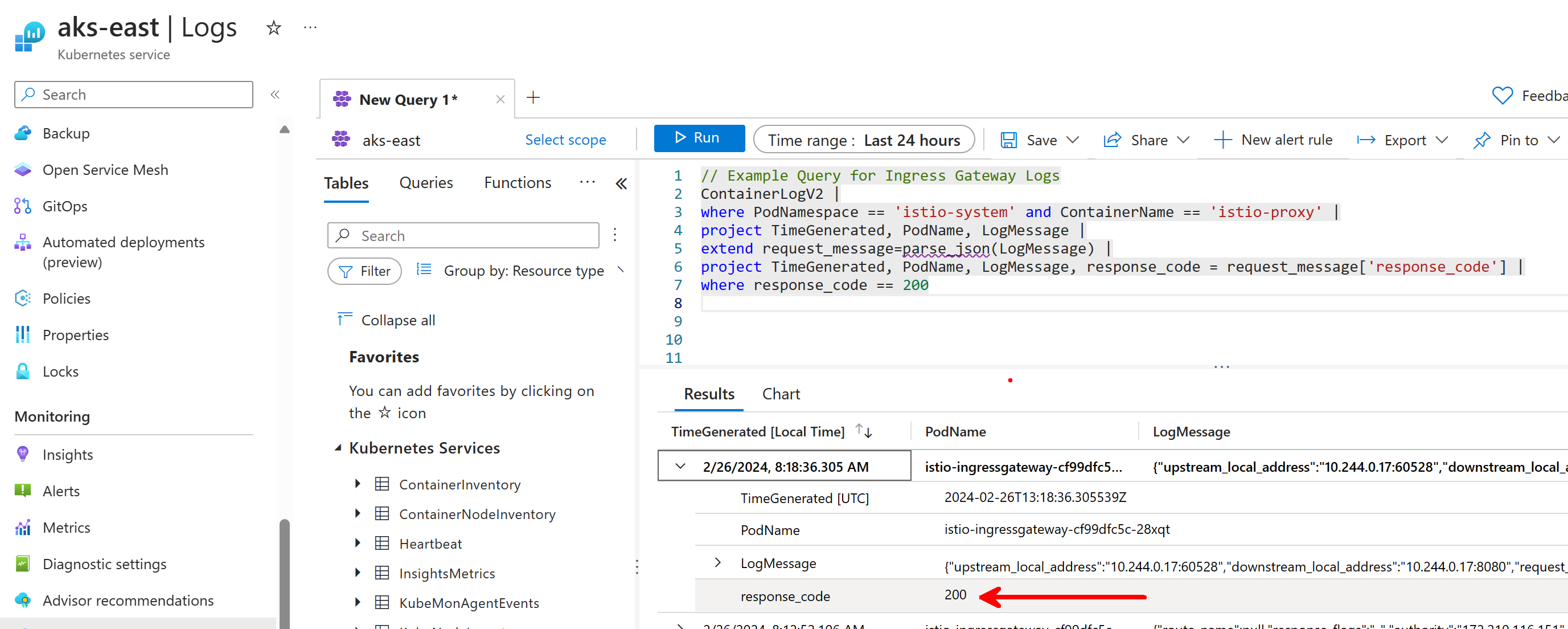This screenshot has height=629, width=1568.
Task: Collapse the left sidebar with double chevron
Action: coord(275,95)
